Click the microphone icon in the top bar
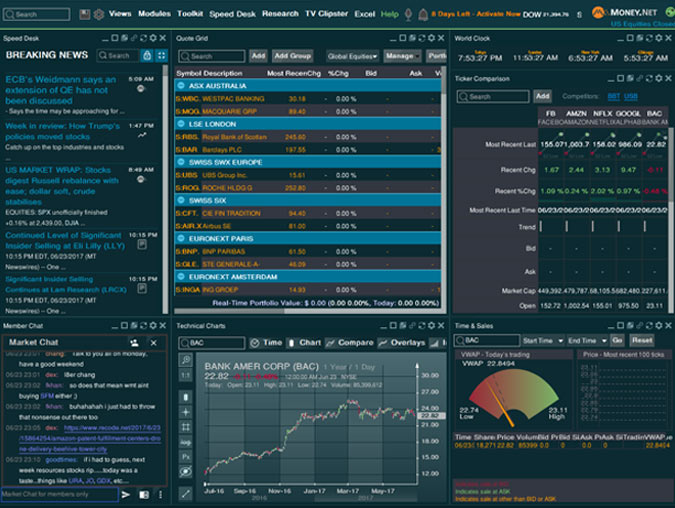 (x=407, y=14)
